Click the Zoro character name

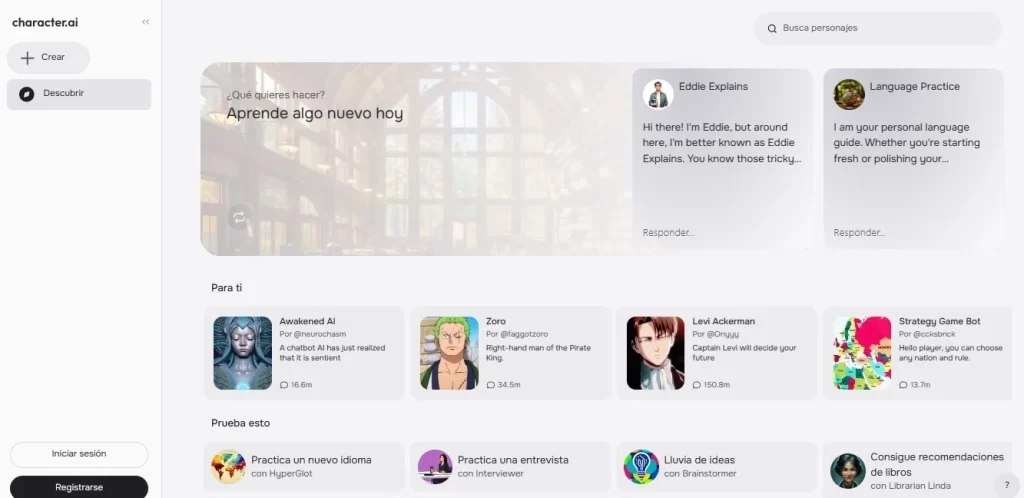click(x=496, y=321)
